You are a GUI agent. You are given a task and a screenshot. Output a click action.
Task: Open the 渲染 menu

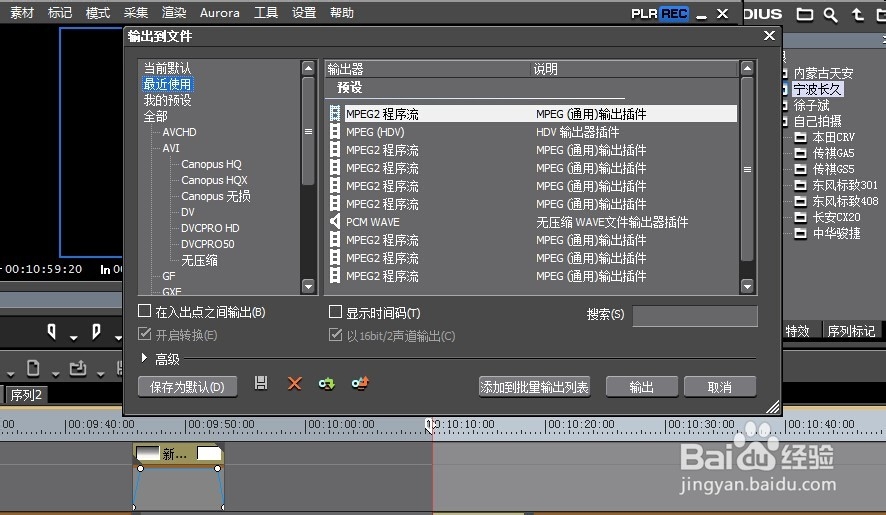[174, 12]
